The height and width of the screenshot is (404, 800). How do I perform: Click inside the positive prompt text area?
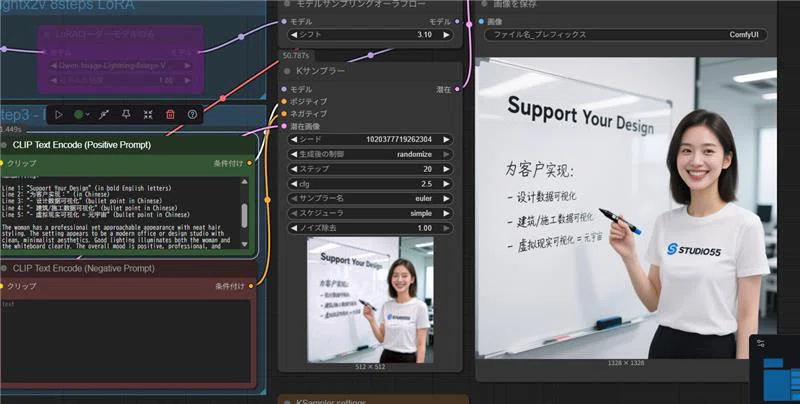click(x=120, y=213)
